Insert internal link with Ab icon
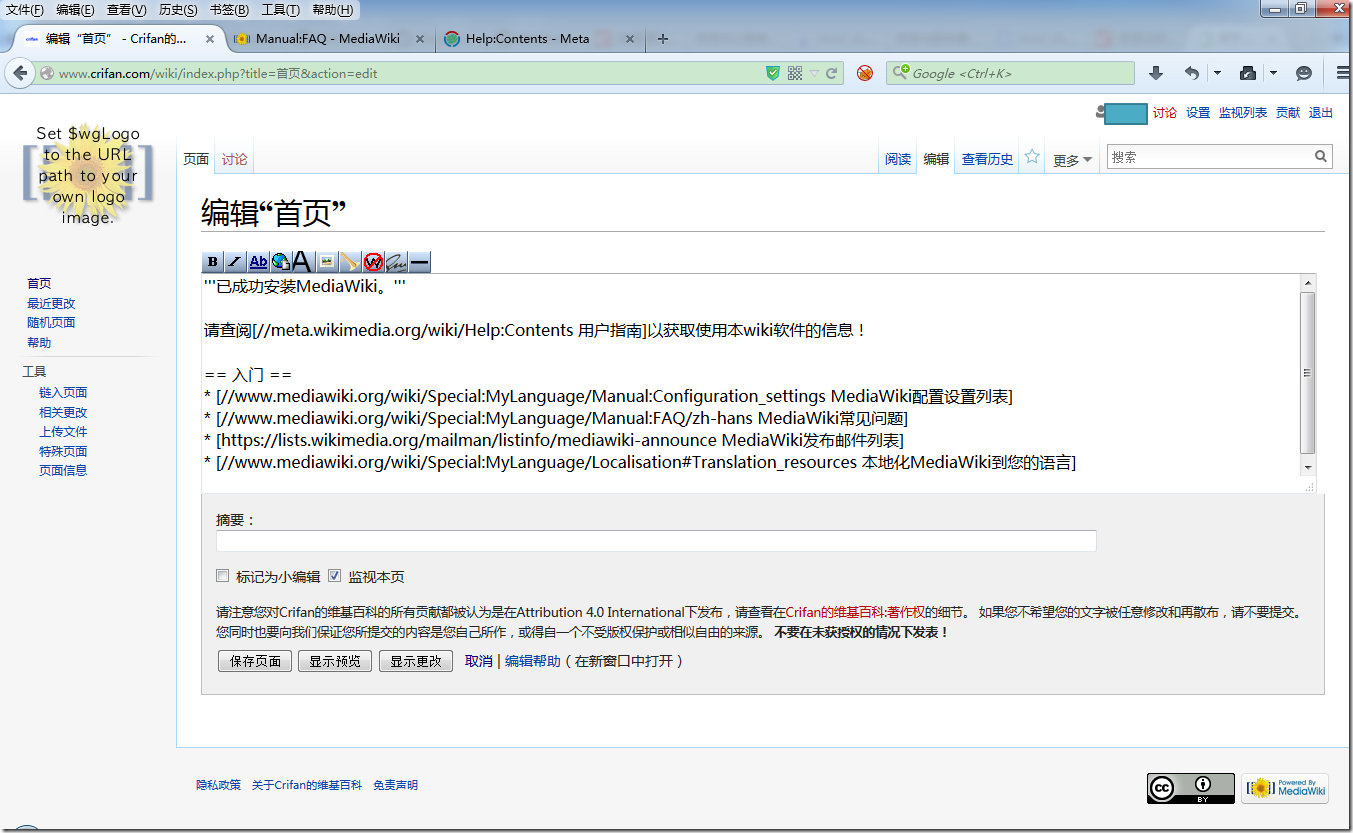This screenshot has height=833, width=1353. click(x=258, y=262)
